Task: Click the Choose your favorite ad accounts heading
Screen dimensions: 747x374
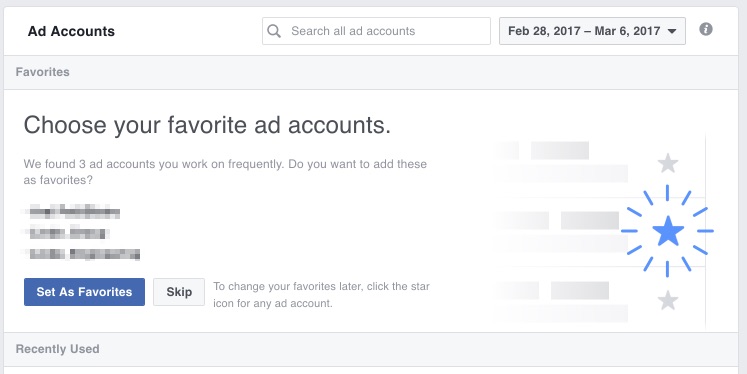Action: (x=207, y=126)
